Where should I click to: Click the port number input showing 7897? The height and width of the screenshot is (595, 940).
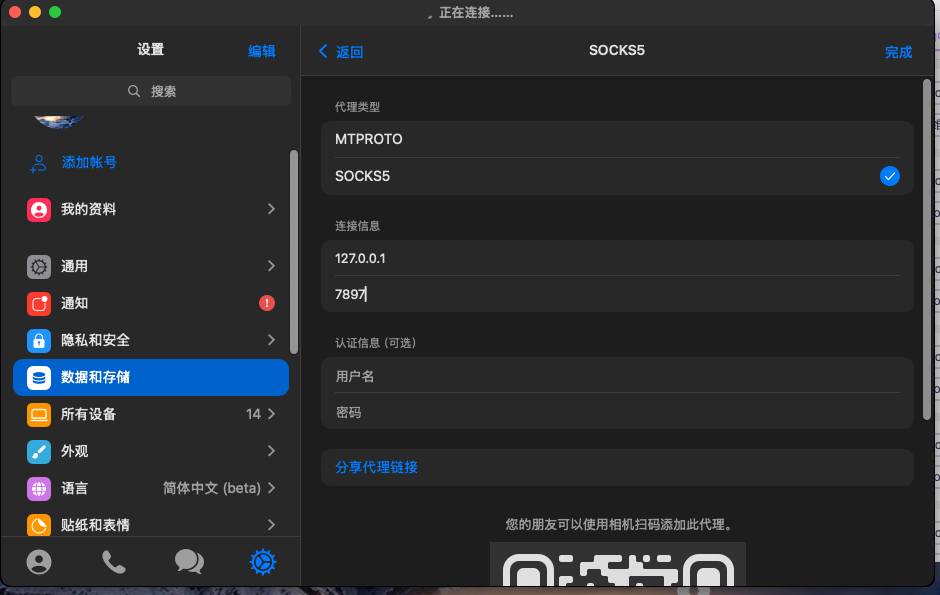pyautogui.click(x=616, y=293)
